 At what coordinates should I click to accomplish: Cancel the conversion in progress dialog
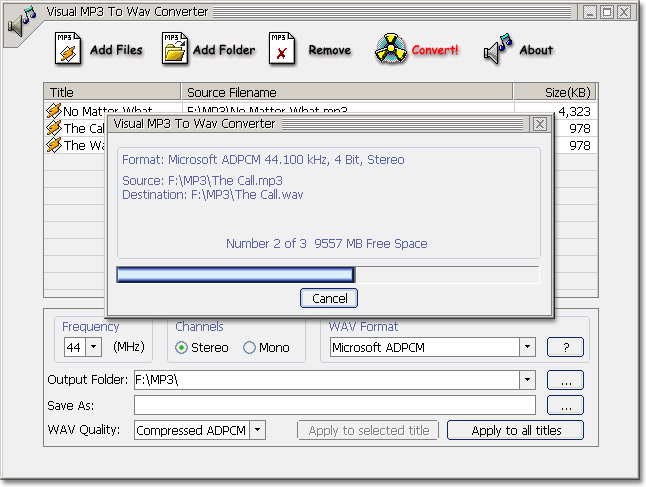329,298
